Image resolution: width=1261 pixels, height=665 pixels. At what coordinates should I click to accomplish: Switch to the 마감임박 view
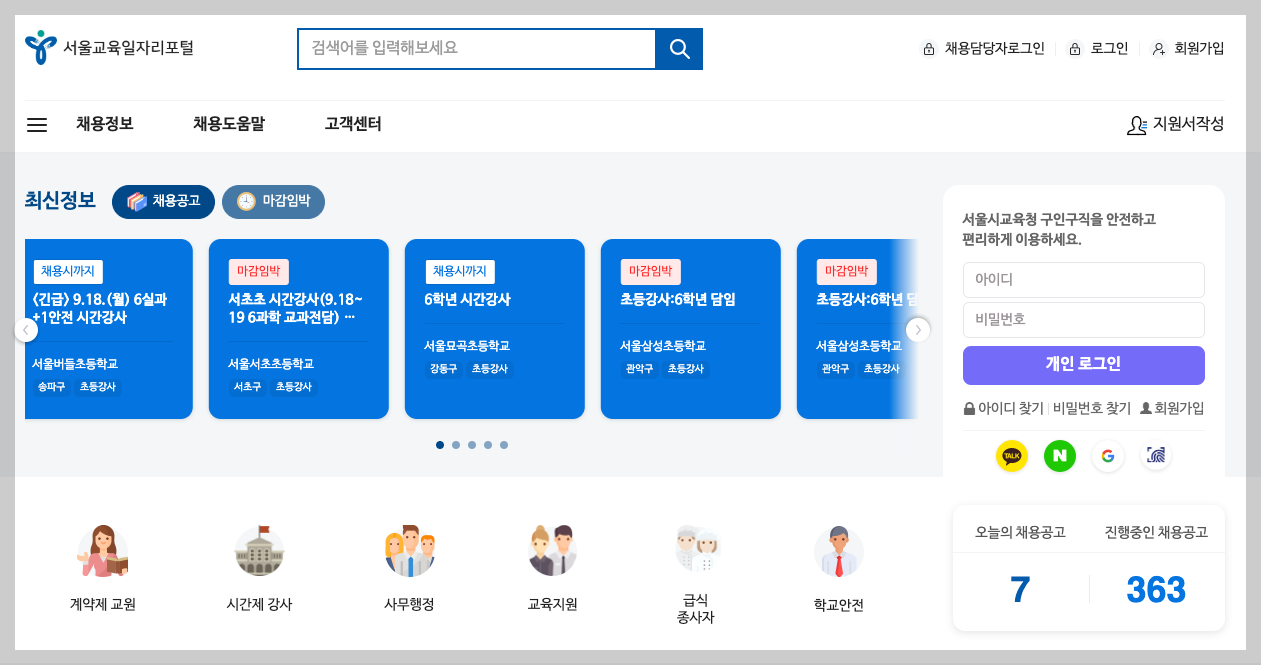click(273, 201)
